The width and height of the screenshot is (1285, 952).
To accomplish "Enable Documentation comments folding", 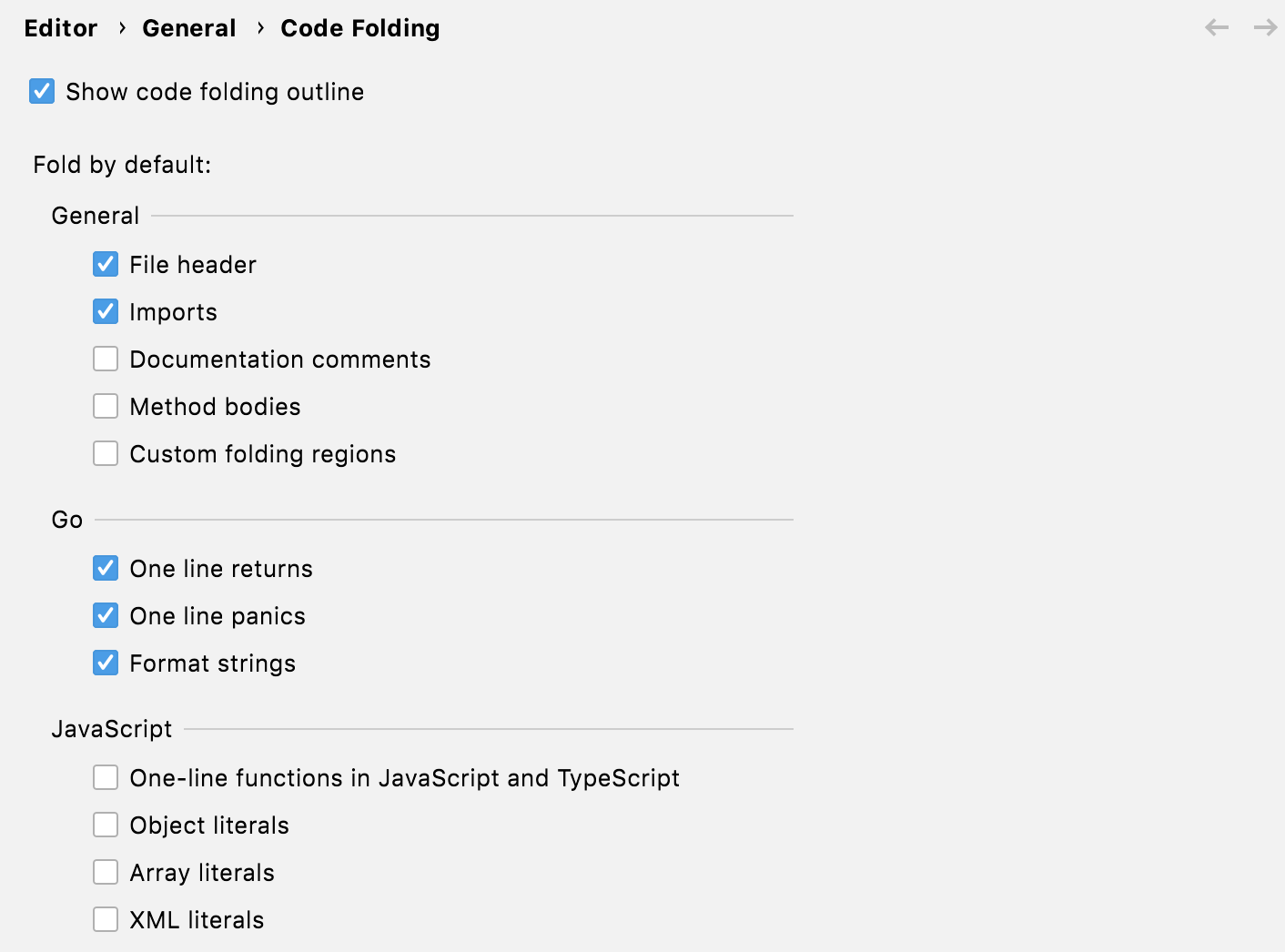I will point(106,359).
